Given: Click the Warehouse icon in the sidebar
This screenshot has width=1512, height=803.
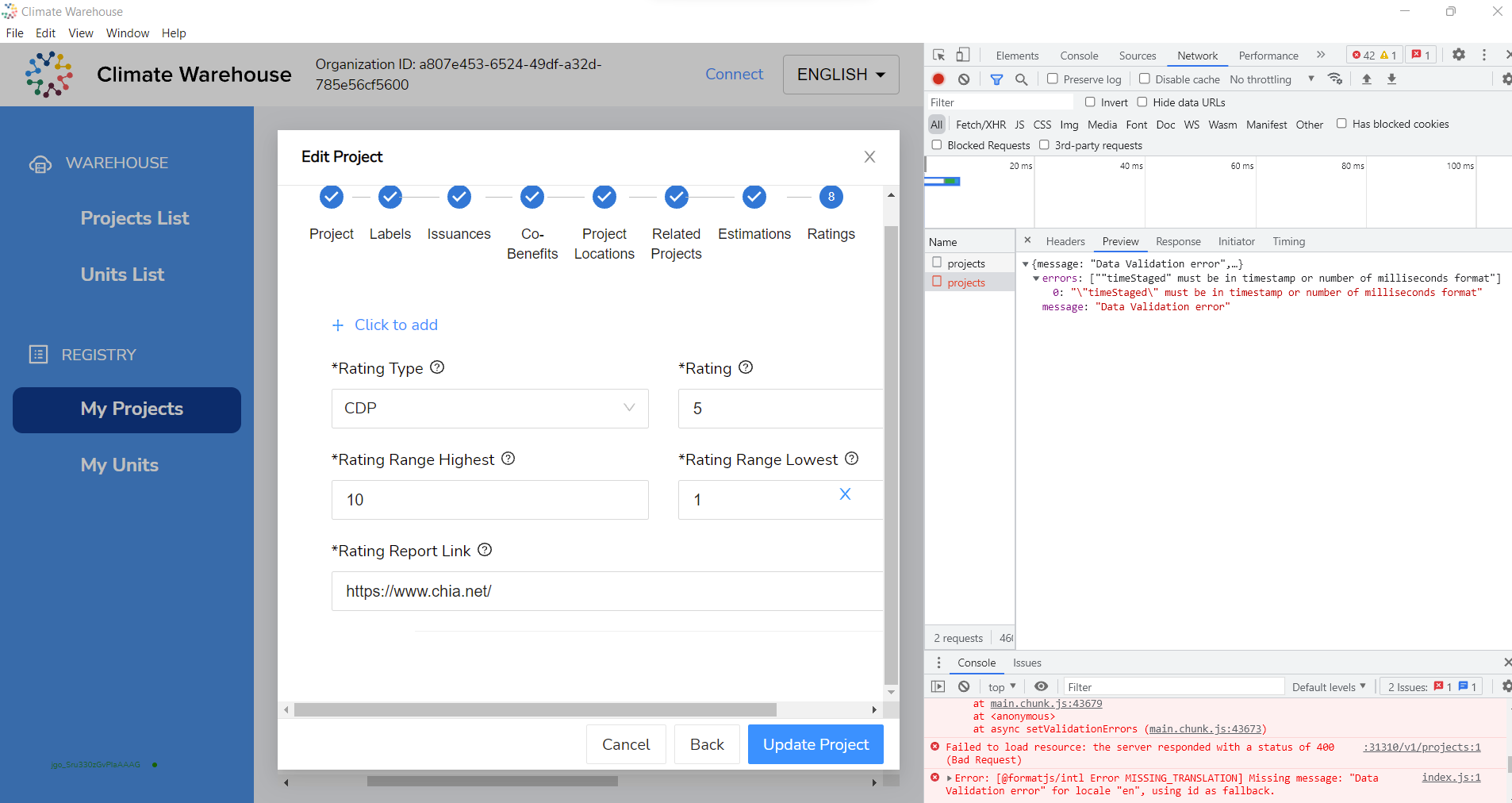Looking at the screenshot, I should tap(40, 163).
